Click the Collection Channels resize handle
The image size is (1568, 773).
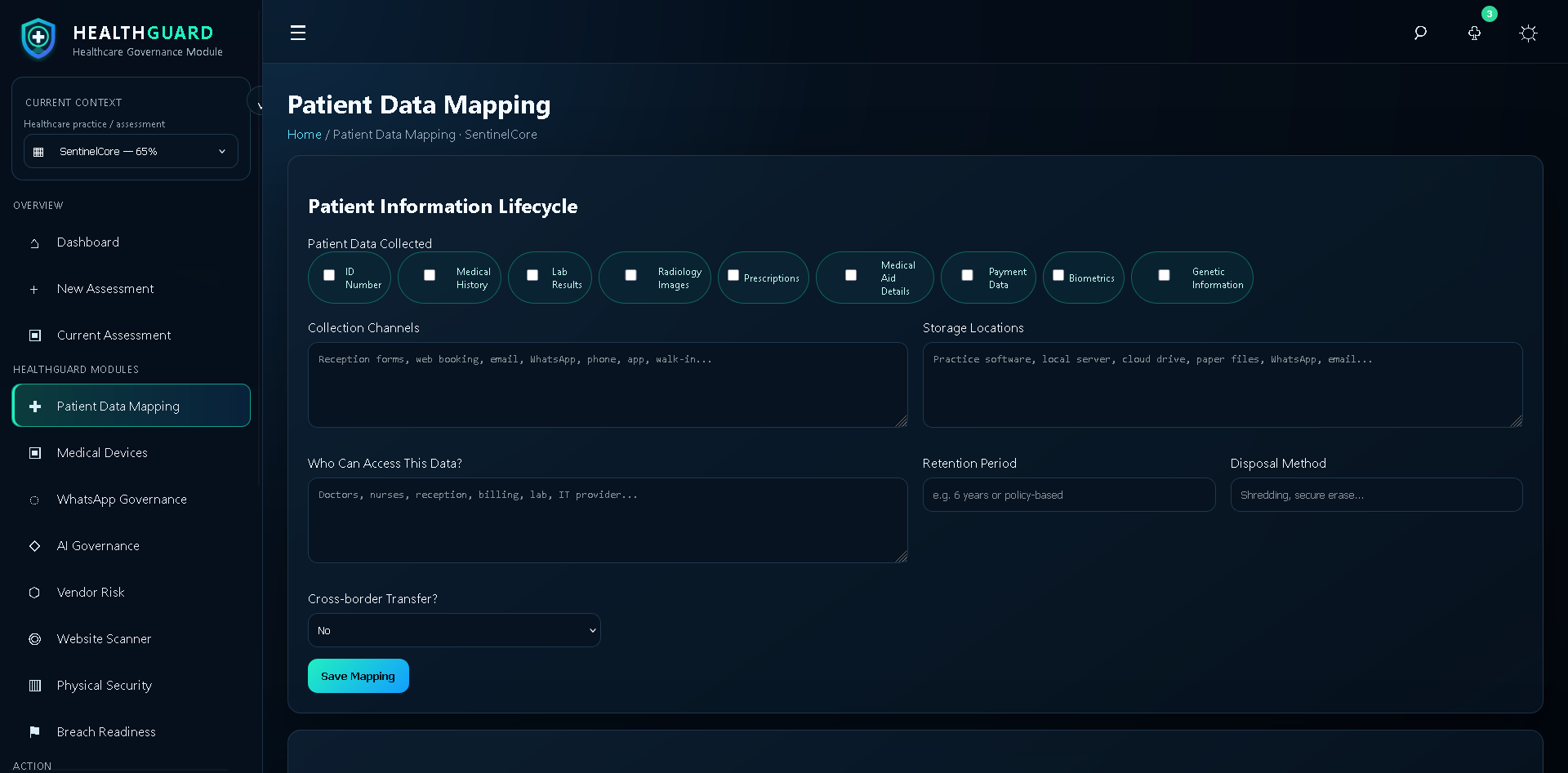[x=902, y=421]
